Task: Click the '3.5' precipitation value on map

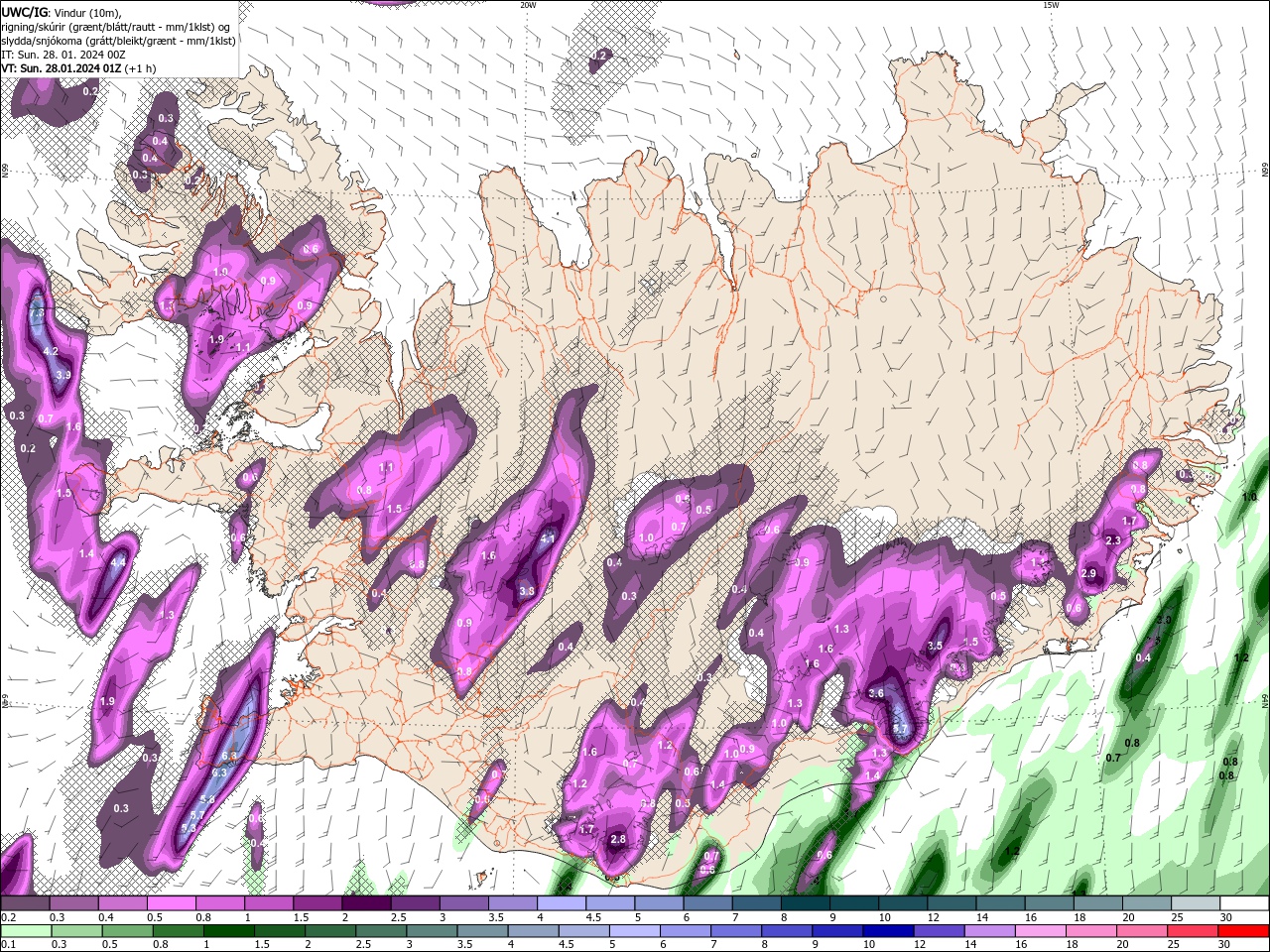Action: (x=935, y=646)
